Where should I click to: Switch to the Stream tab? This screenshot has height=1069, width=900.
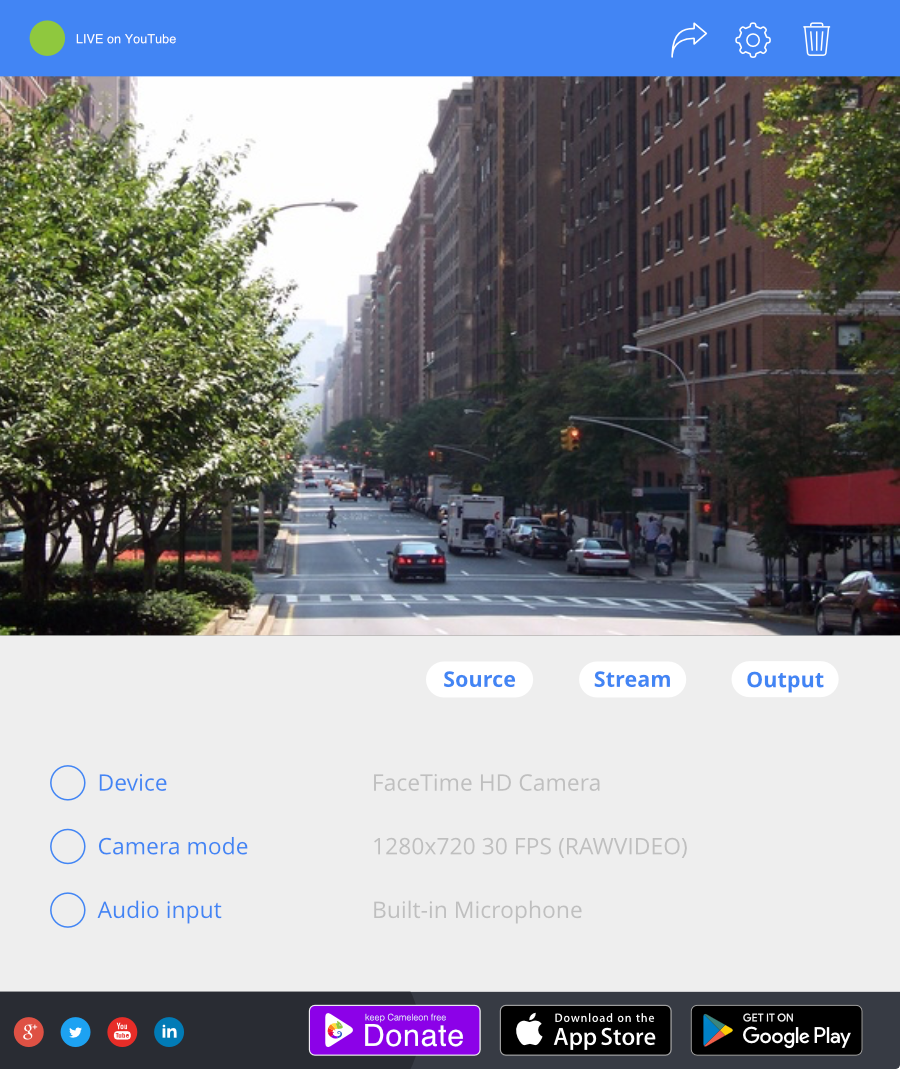[632, 679]
